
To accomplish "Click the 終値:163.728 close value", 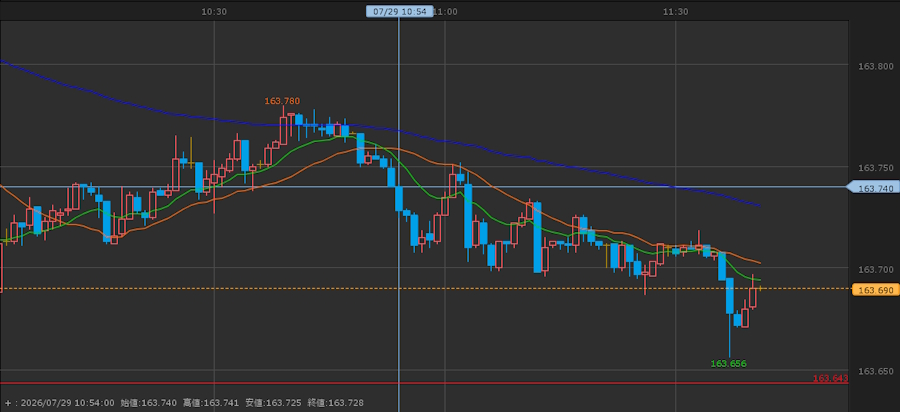I will 335,403.
